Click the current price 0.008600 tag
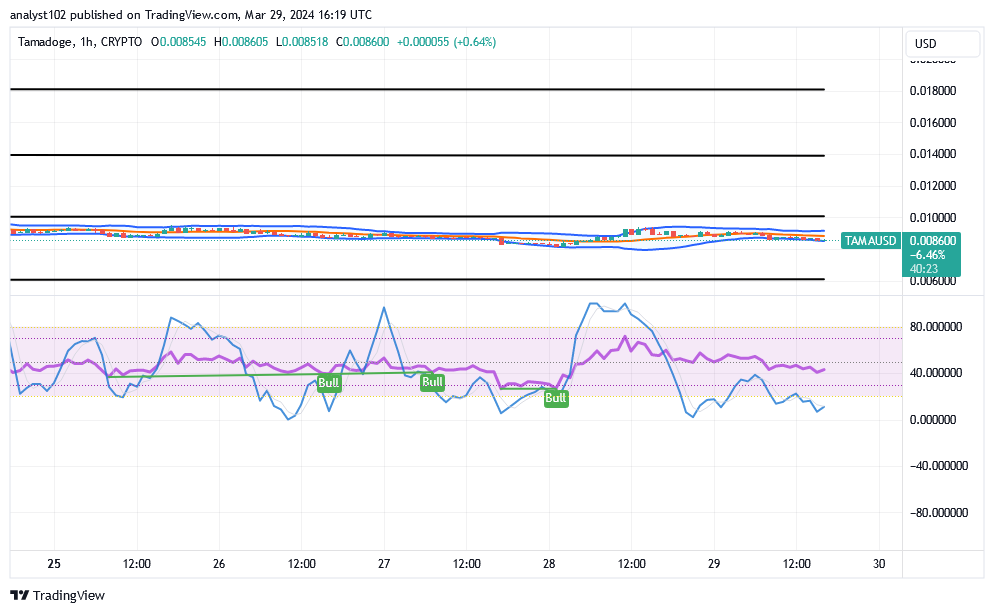Viewport: 994px width, 613px height. pyautogui.click(x=932, y=241)
